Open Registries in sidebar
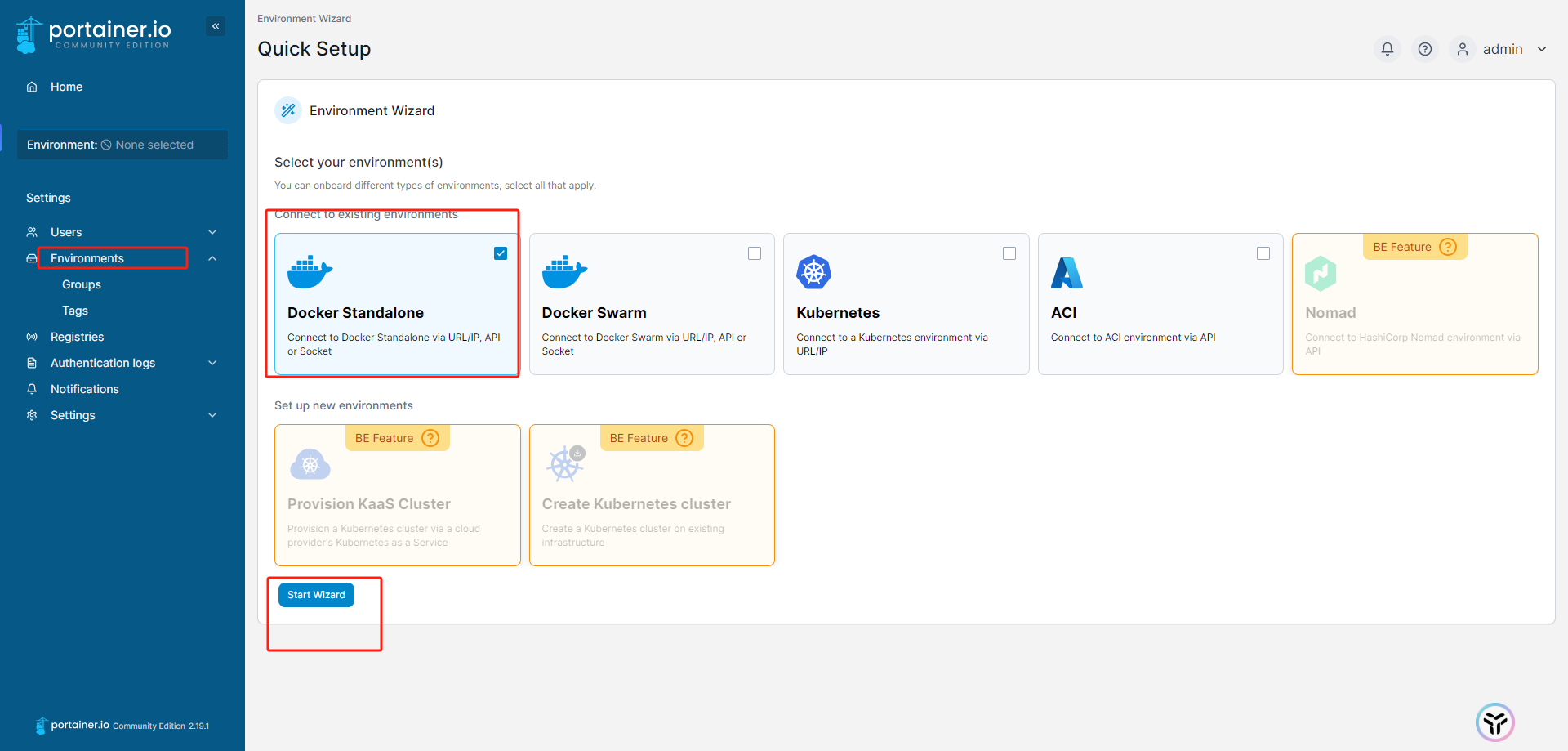The image size is (1568, 751). 78,337
